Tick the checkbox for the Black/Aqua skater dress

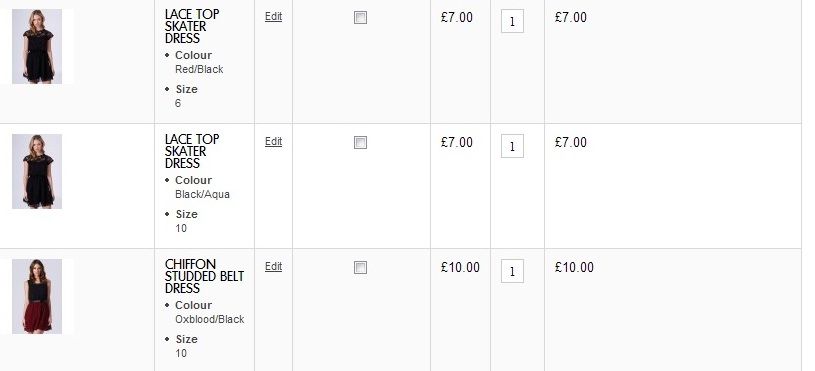coord(360,142)
